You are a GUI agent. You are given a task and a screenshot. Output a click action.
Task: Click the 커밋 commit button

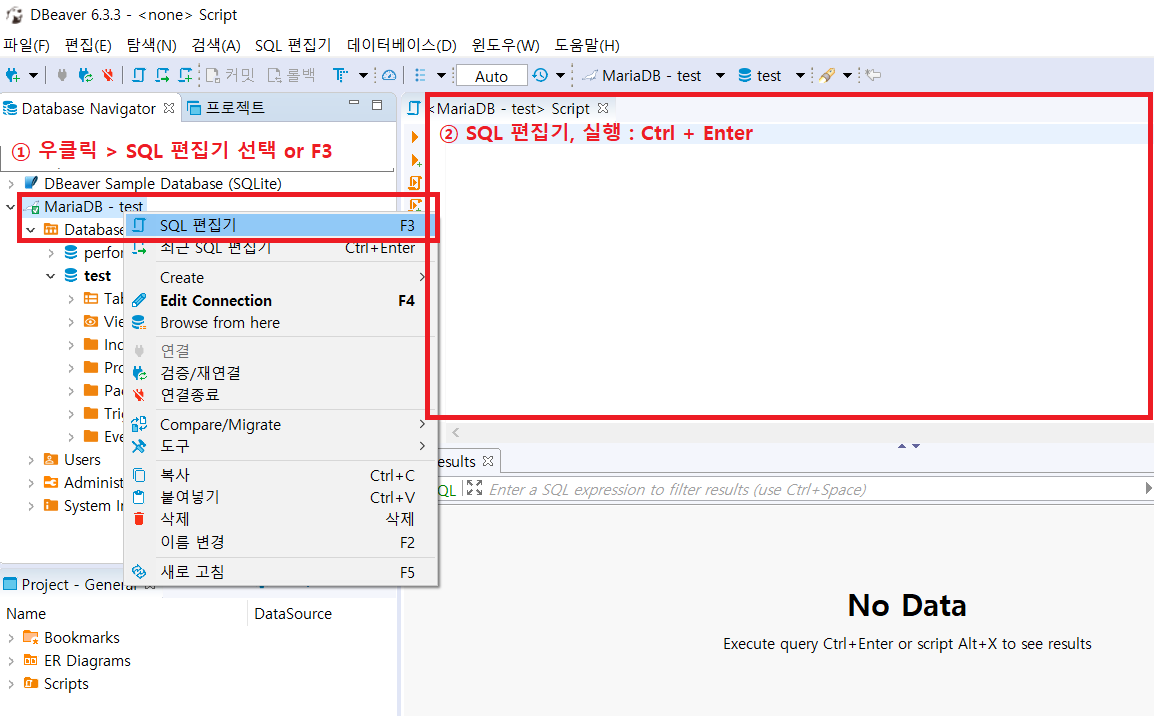click(230, 75)
